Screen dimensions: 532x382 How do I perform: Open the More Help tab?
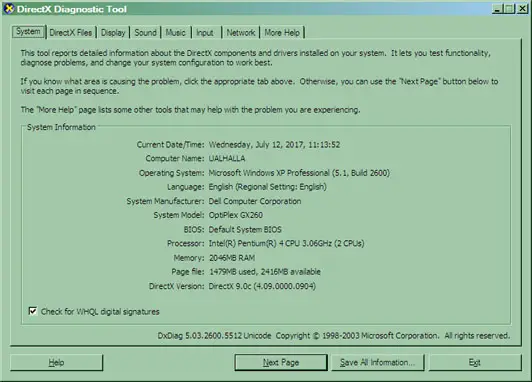click(282, 33)
